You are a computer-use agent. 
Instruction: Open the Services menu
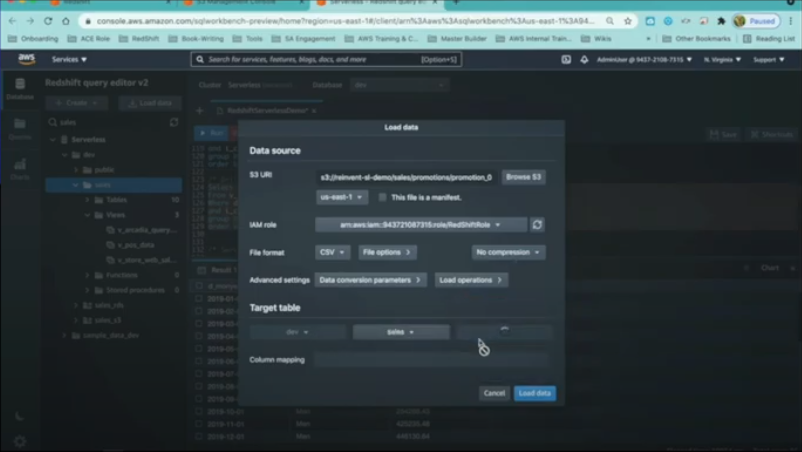pyautogui.click(x=69, y=59)
